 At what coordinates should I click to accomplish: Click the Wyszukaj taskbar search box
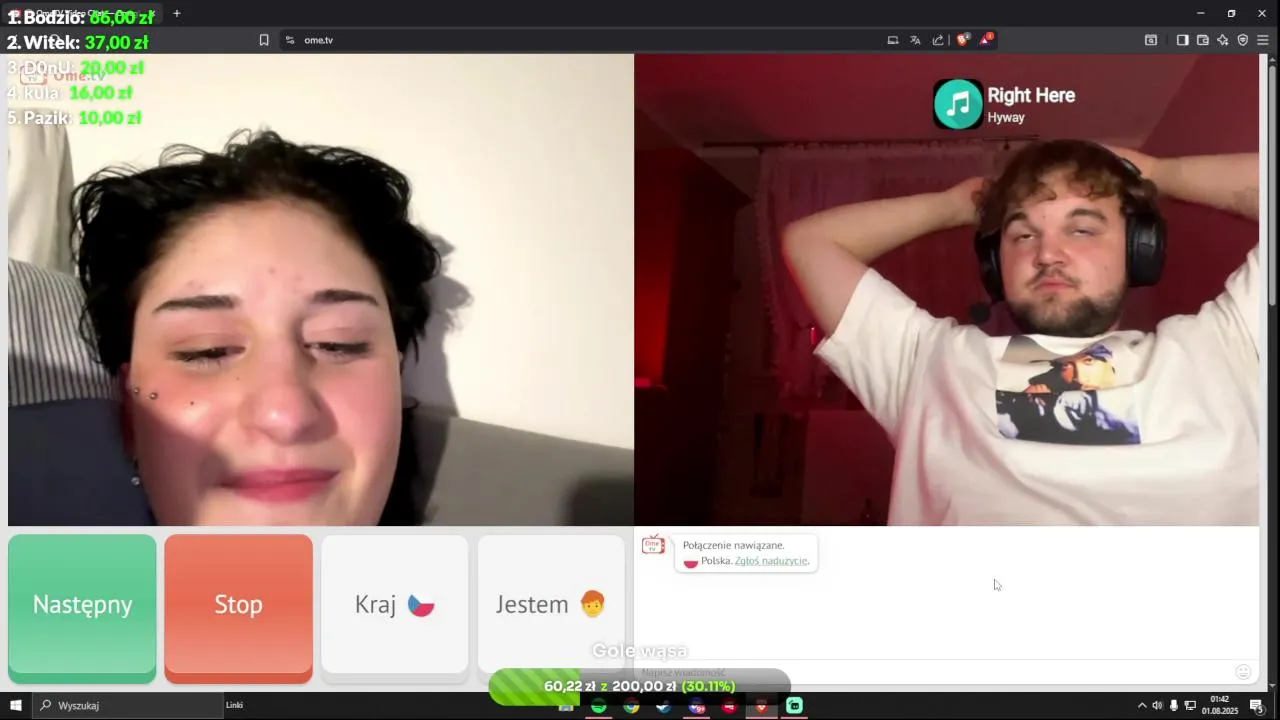coord(127,705)
